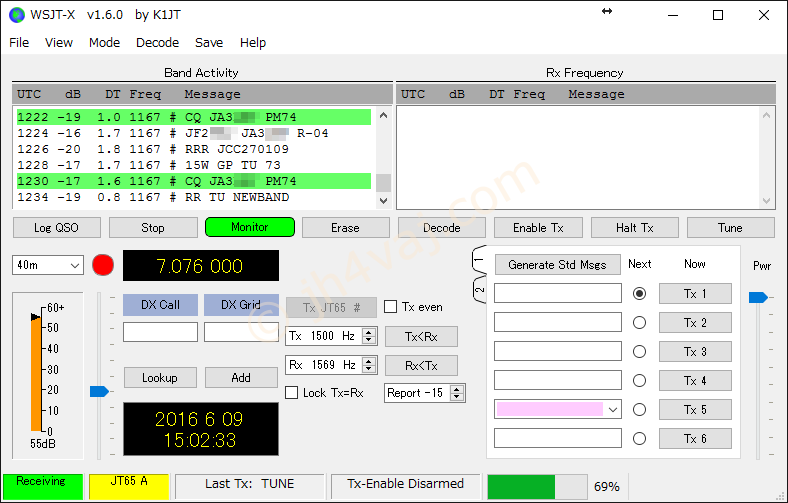Increase the Report value with the up arrow
This screenshot has height=503, width=788.
tap(456, 389)
